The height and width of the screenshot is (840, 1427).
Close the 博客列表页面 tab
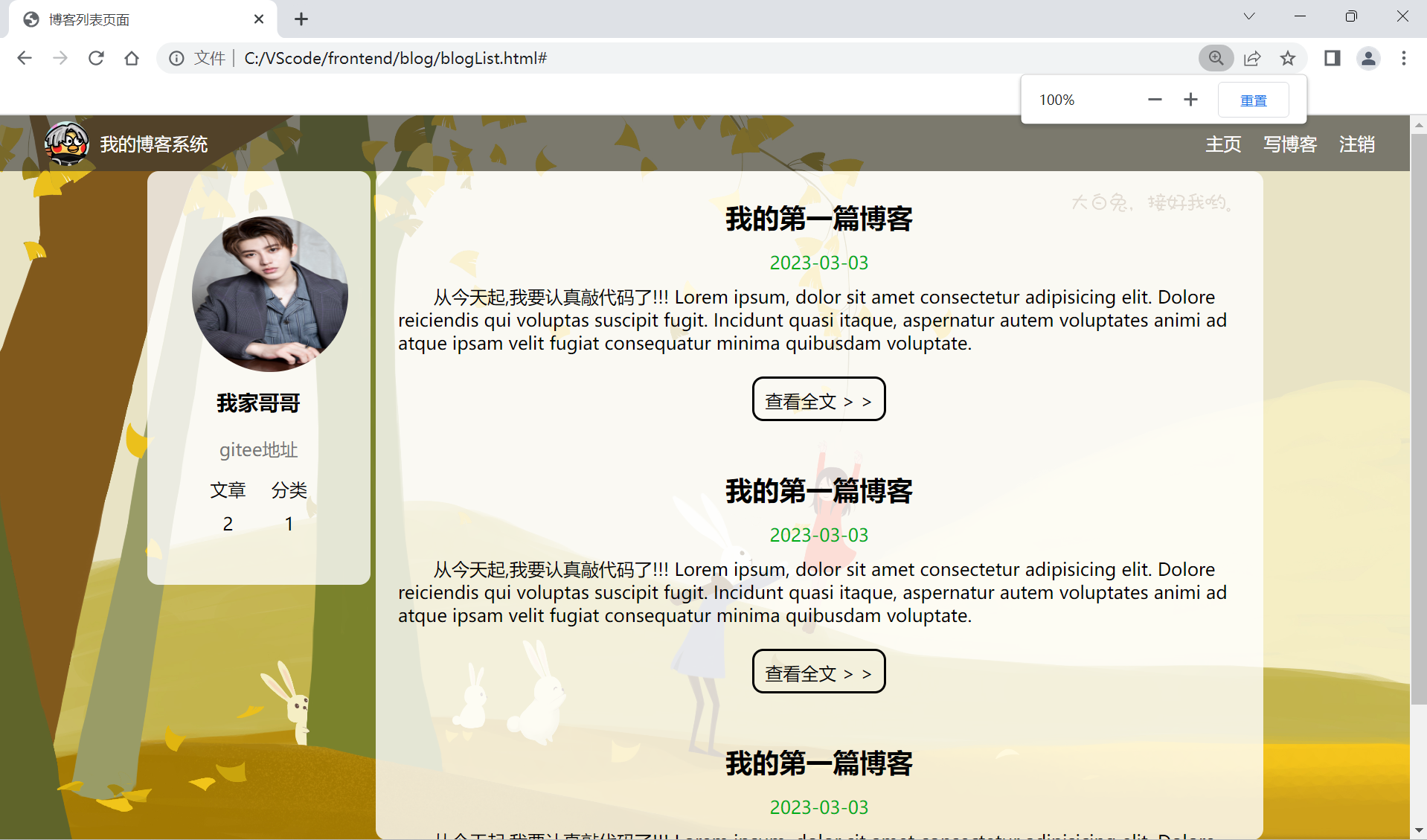tap(259, 19)
